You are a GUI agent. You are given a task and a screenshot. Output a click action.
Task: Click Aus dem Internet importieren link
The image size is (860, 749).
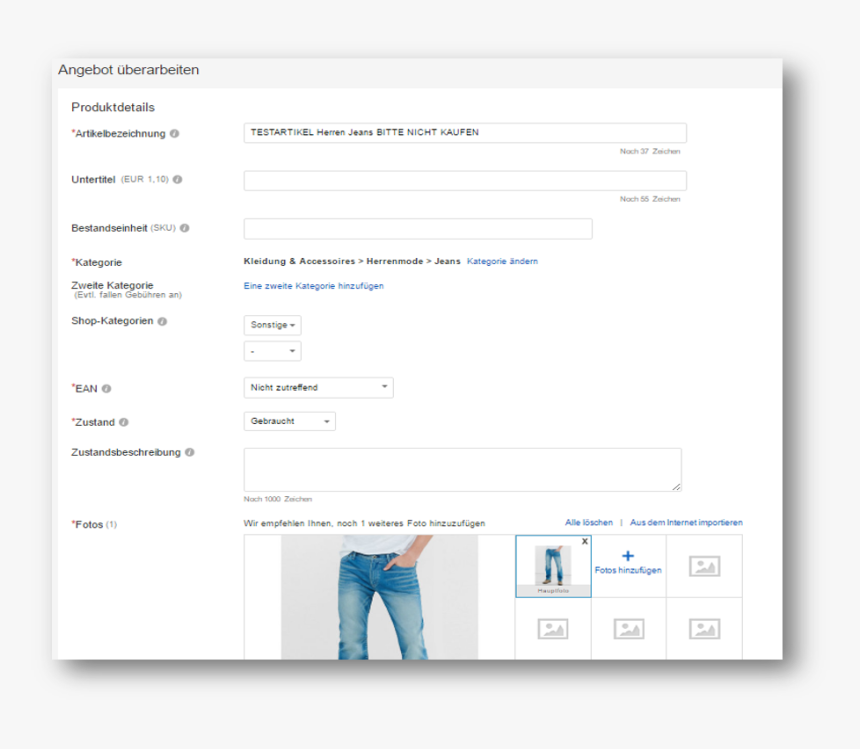(x=686, y=523)
